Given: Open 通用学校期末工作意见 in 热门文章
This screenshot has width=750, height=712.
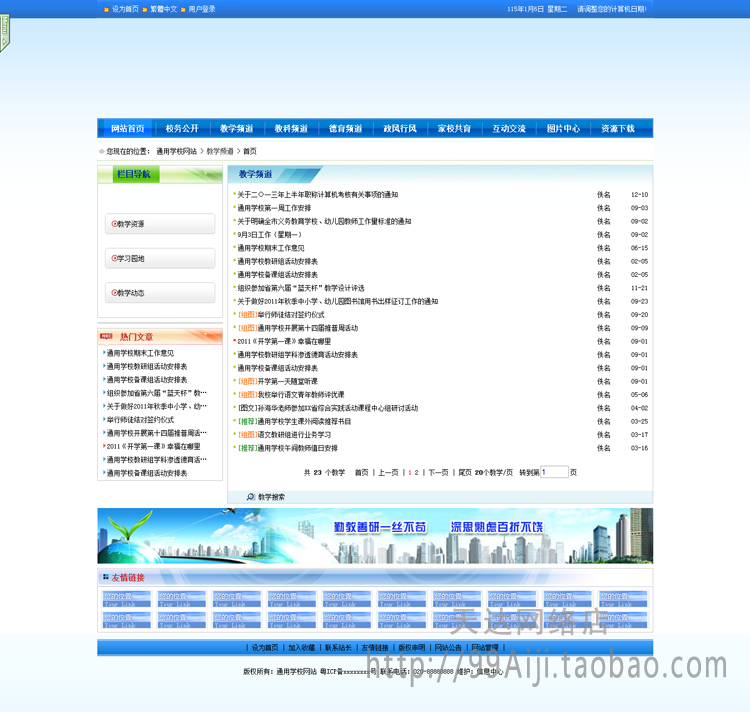Looking at the screenshot, I should point(140,353).
